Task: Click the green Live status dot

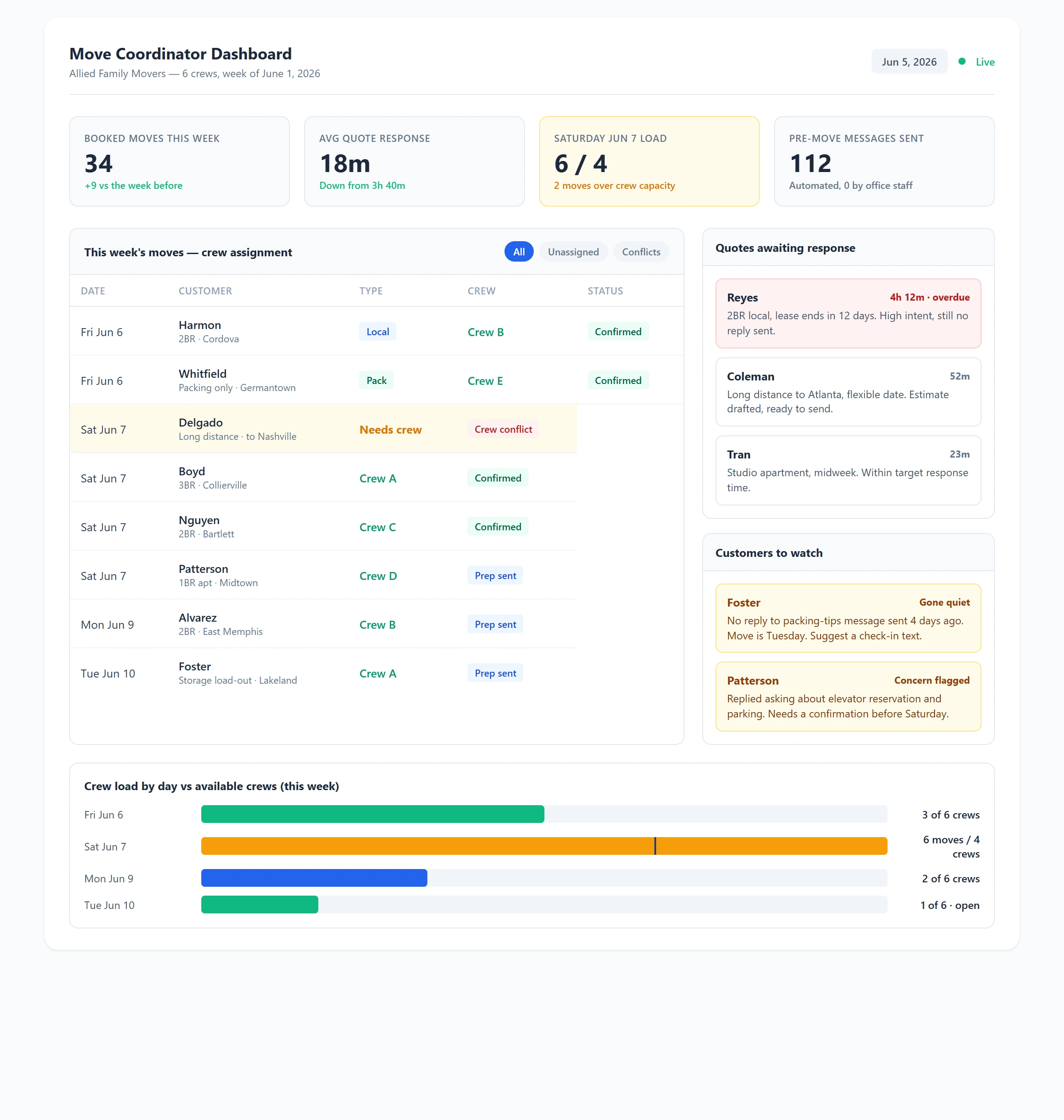Action: coord(961,61)
